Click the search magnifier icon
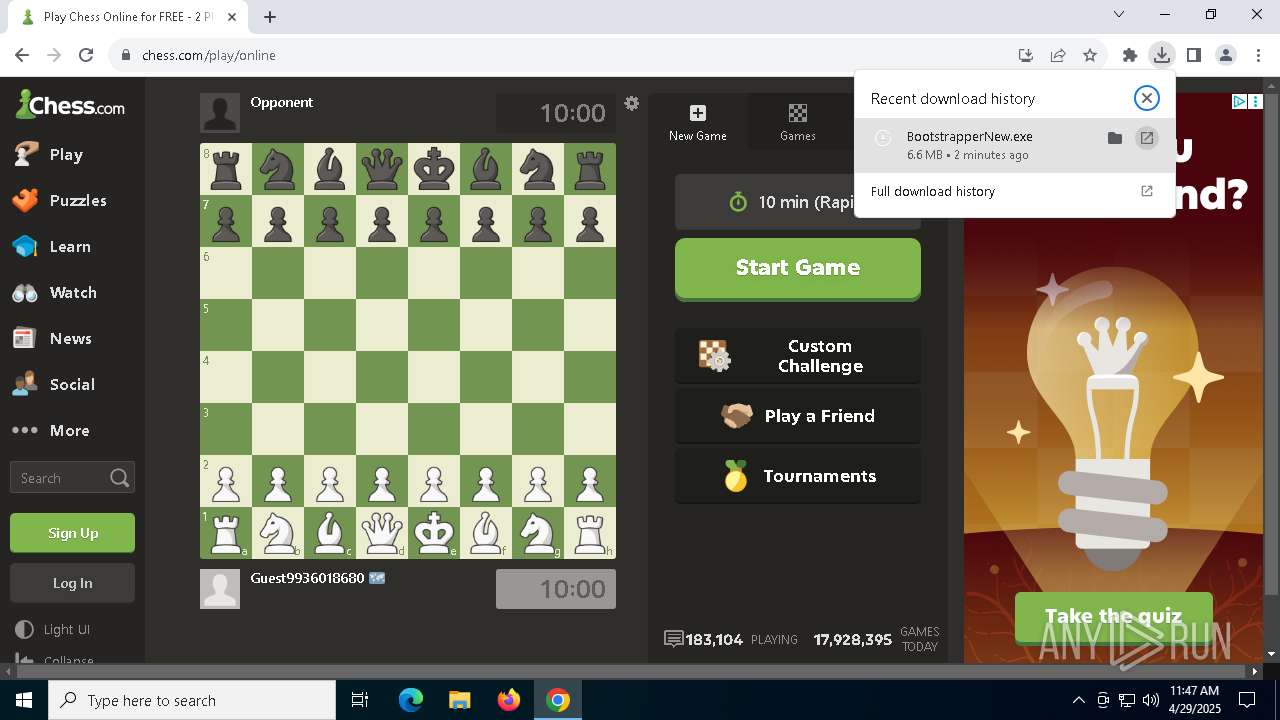Screen dimensions: 1280x720 point(119,478)
